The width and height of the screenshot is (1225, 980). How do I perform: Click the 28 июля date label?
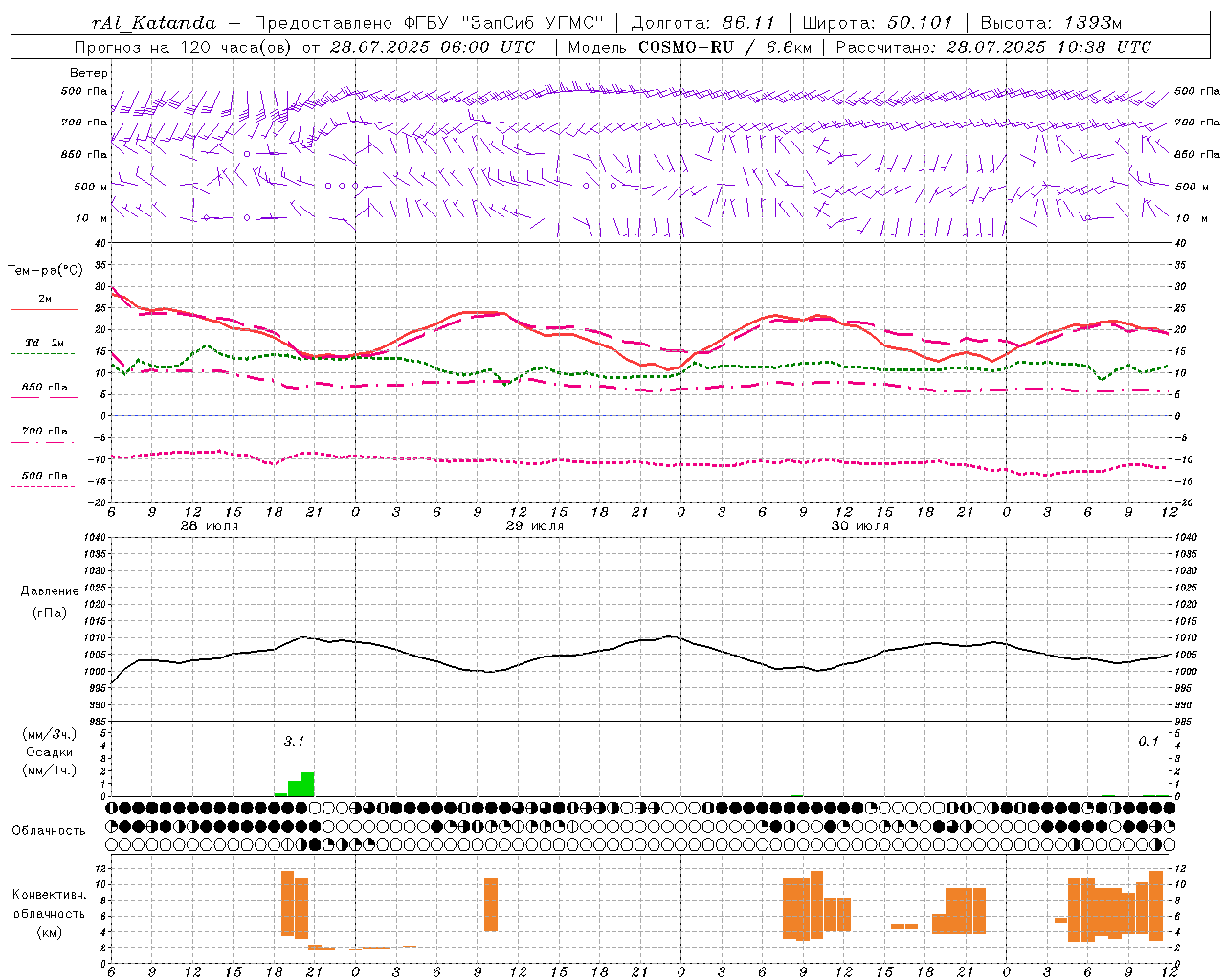[210, 526]
